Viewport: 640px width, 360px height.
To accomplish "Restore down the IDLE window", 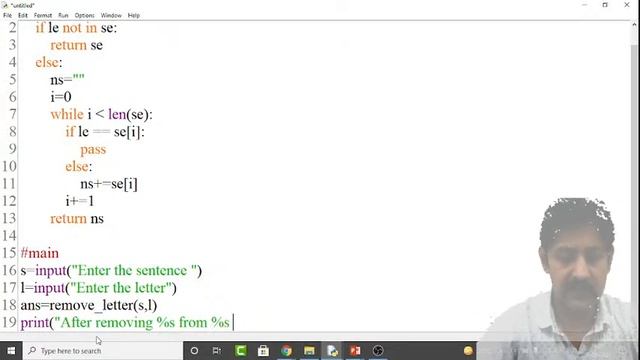I will point(605,5).
